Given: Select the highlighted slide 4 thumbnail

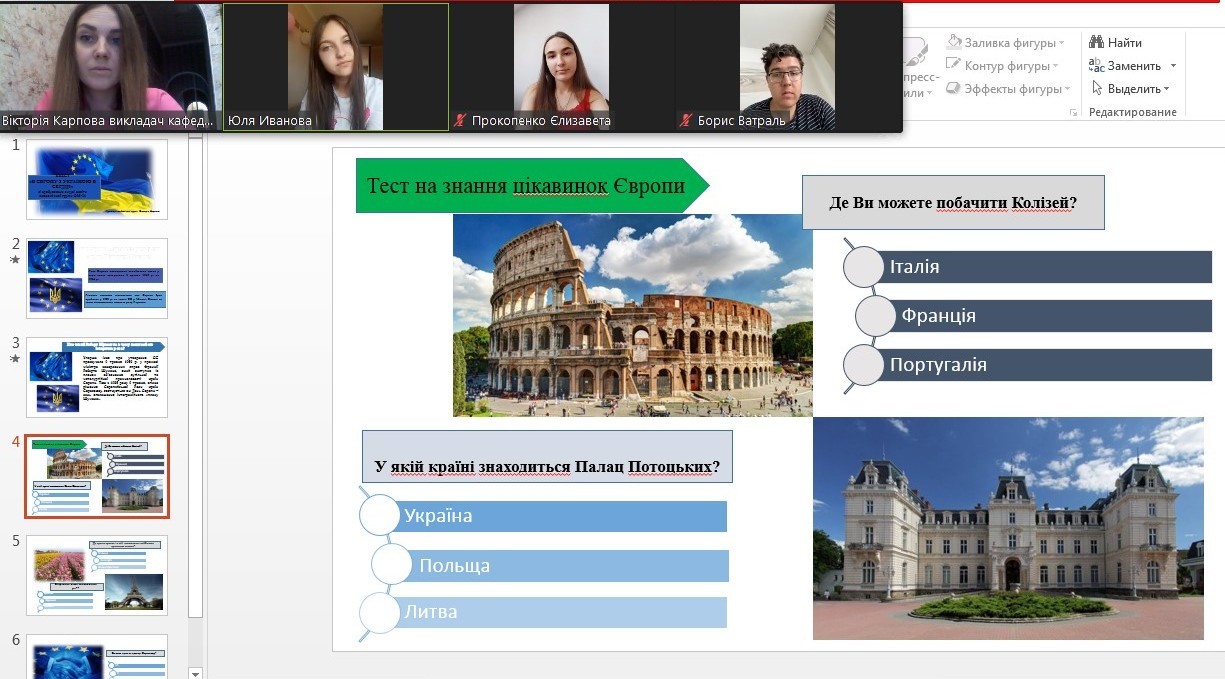Looking at the screenshot, I should (97, 476).
